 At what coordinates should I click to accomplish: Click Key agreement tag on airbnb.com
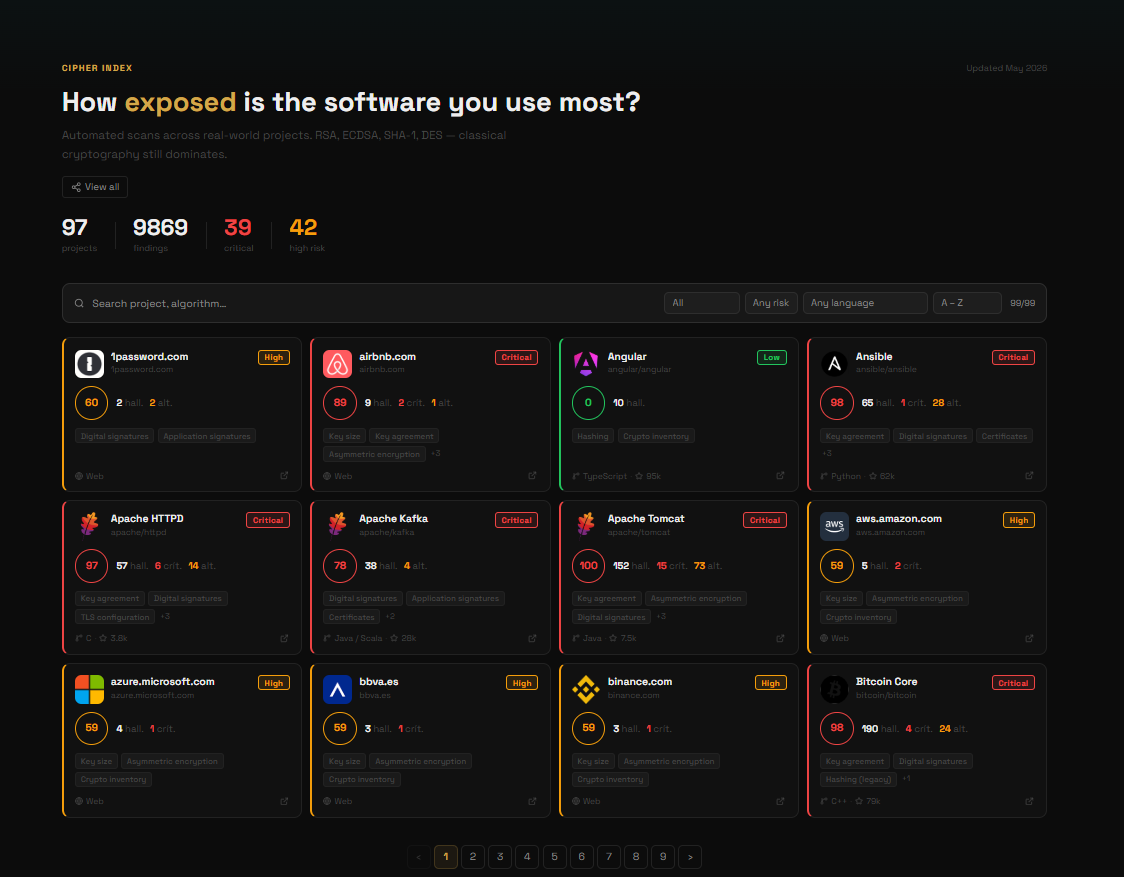coord(404,436)
